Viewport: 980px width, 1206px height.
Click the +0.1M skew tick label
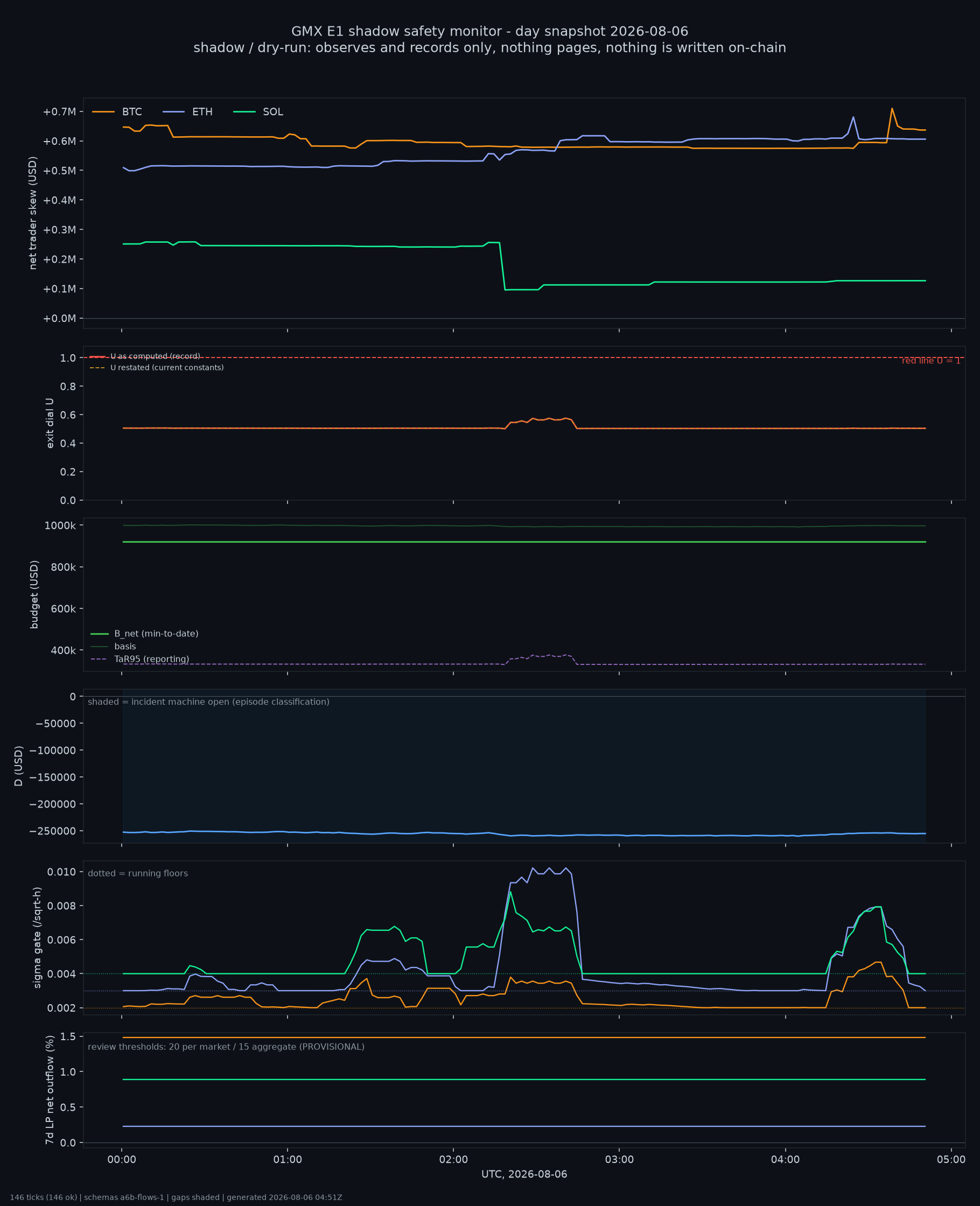(x=59, y=289)
